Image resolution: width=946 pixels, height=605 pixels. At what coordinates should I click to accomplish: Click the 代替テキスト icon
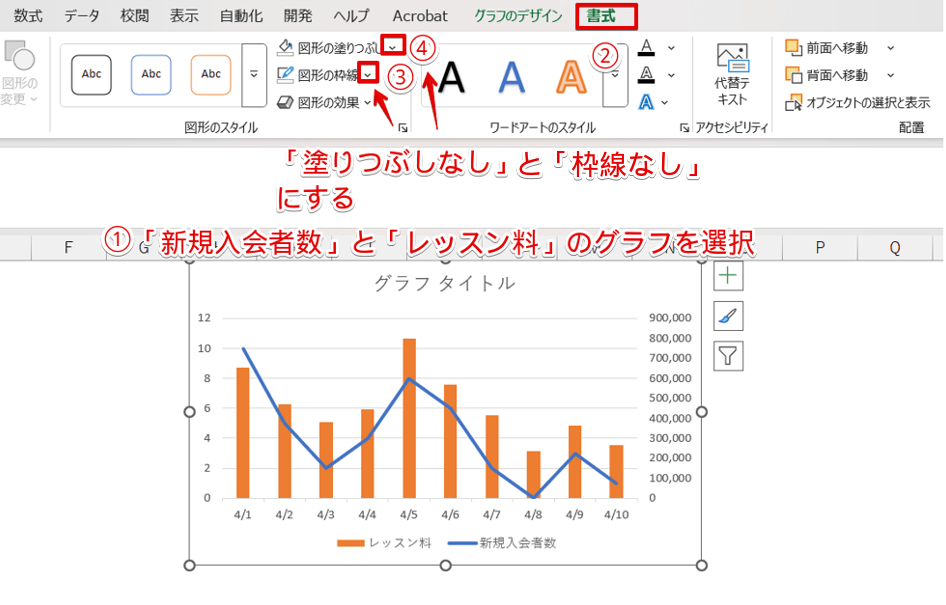732,59
